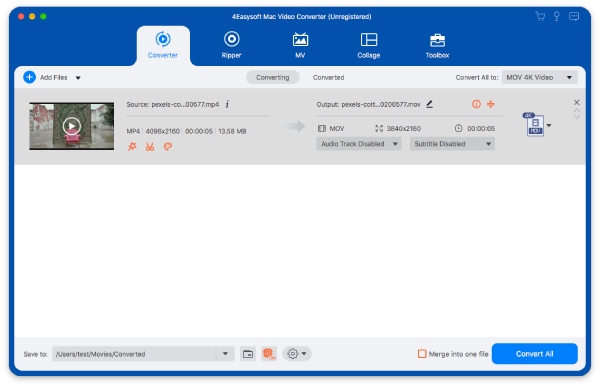Viewport: 600px width, 387px height.
Task: Open the color palette effect icon
Action: tap(168, 146)
